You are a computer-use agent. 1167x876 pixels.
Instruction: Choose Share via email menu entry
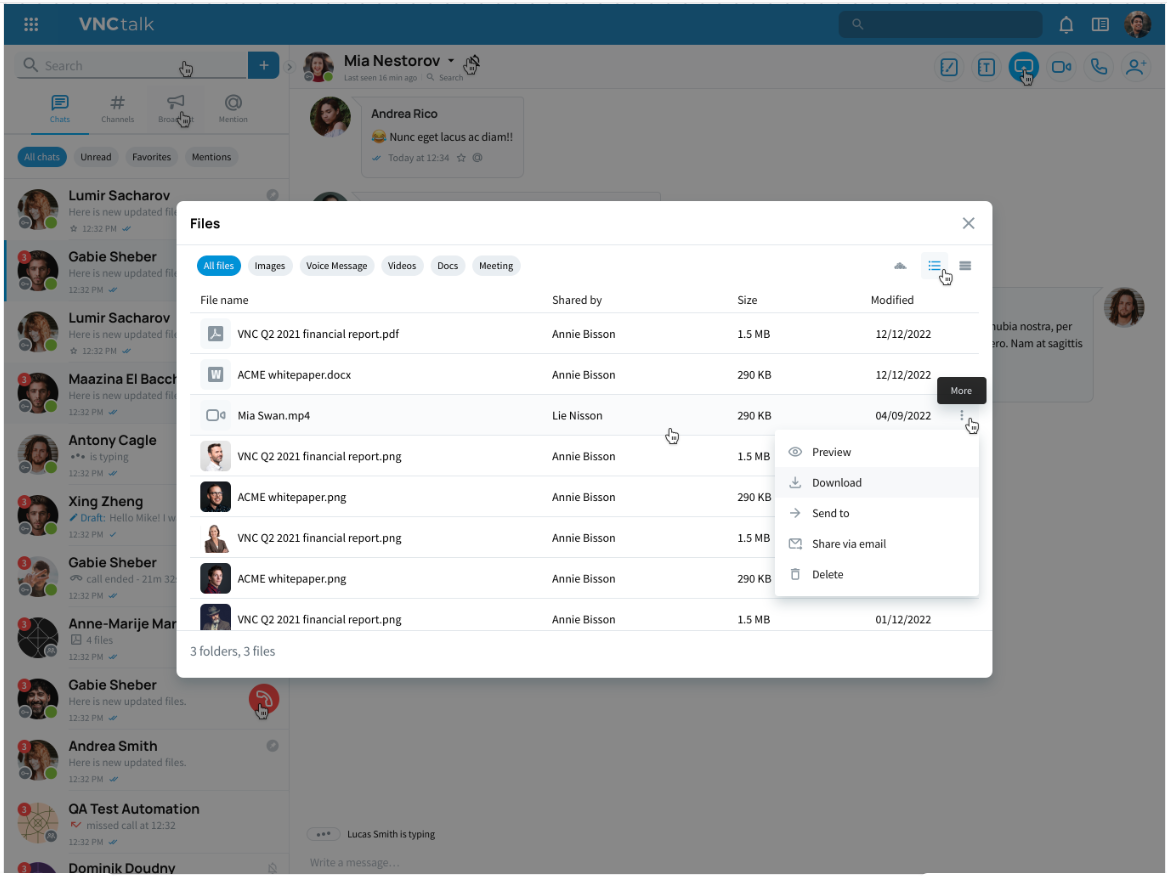coord(848,544)
